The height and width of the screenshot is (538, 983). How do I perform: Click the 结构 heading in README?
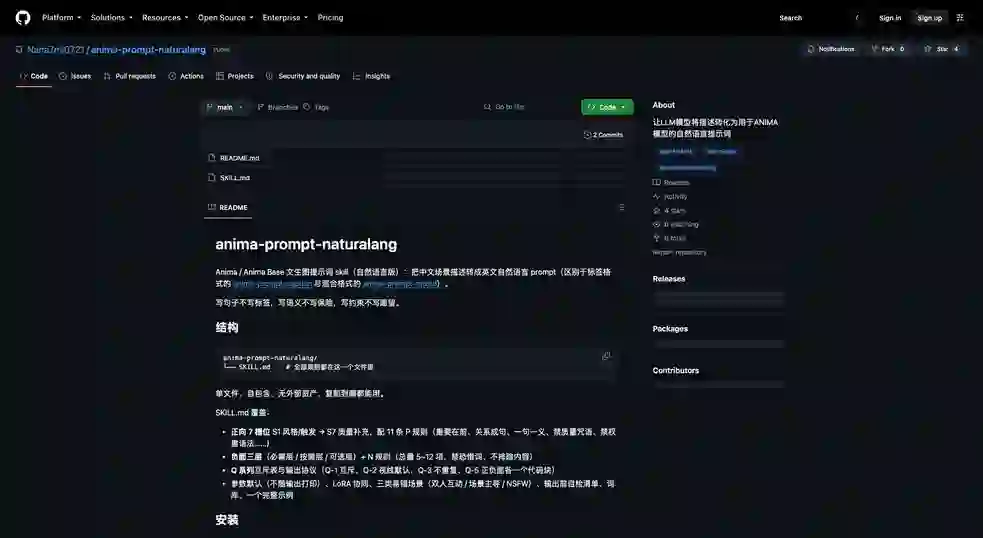click(x=227, y=327)
